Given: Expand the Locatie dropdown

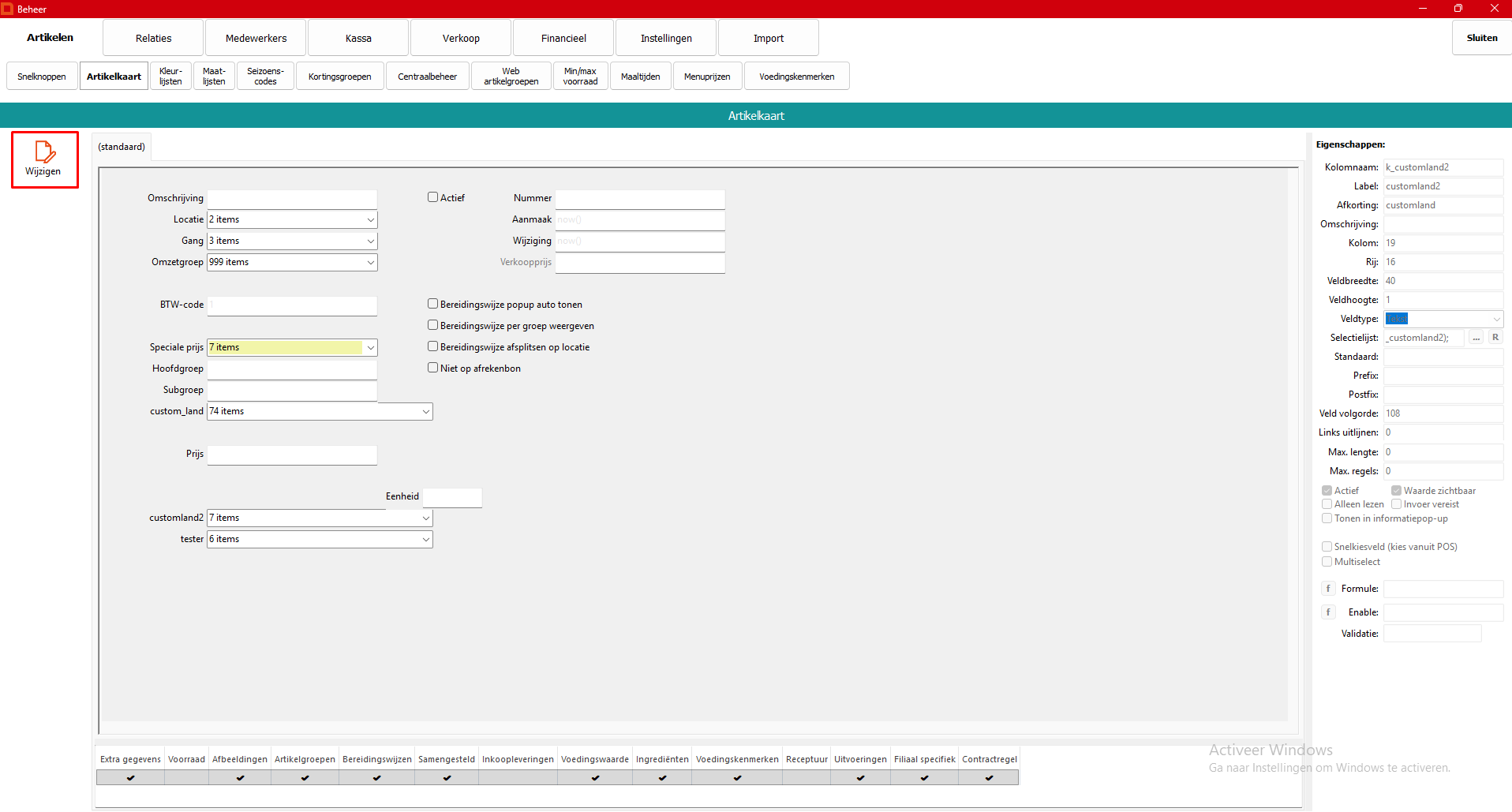Looking at the screenshot, I should 370,219.
